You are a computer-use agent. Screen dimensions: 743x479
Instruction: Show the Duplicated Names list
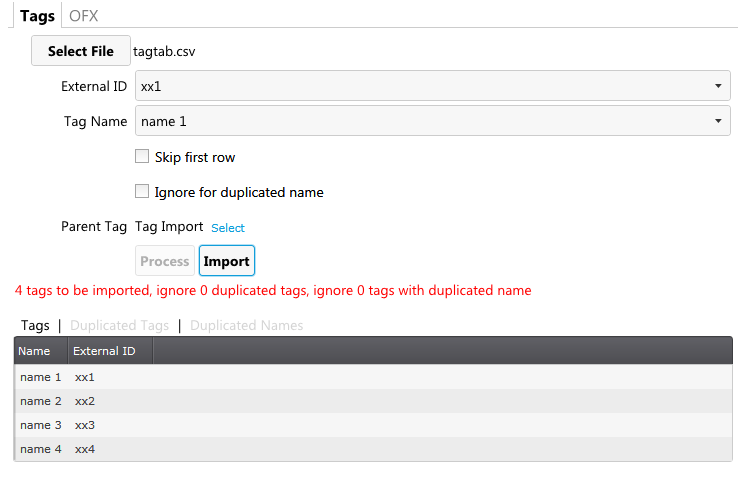pyautogui.click(x=246, y=325)
